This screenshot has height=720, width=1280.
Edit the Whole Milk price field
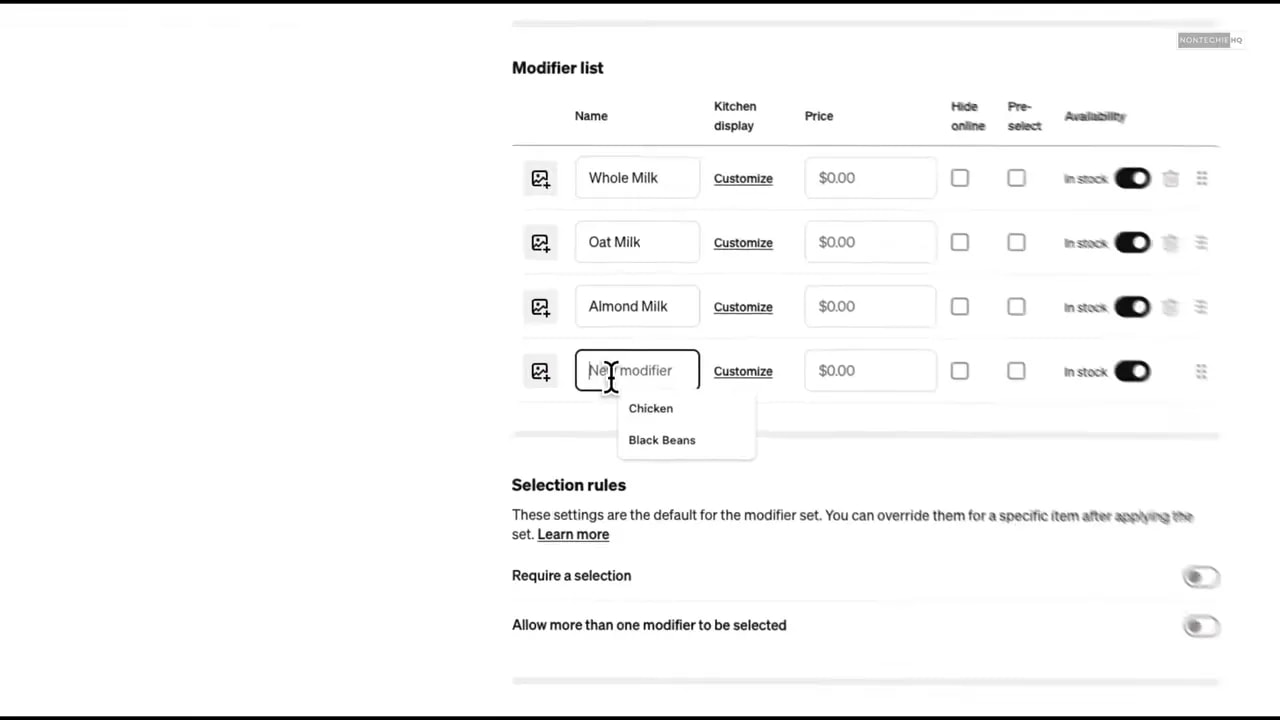pos(870,178)
